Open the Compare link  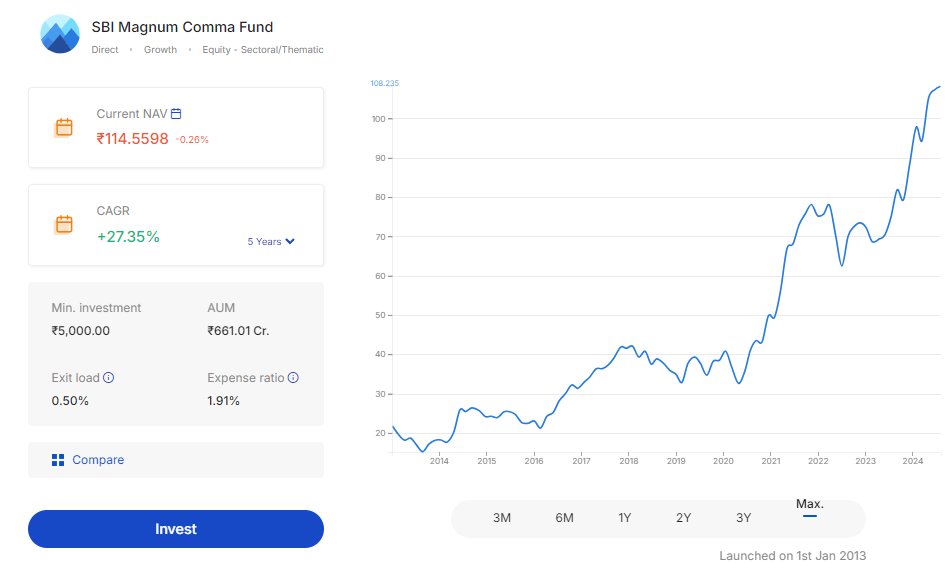[98, 460]
